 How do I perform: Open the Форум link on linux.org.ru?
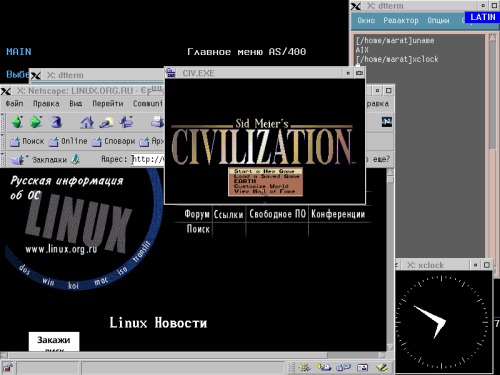click(x=197, y=214)
